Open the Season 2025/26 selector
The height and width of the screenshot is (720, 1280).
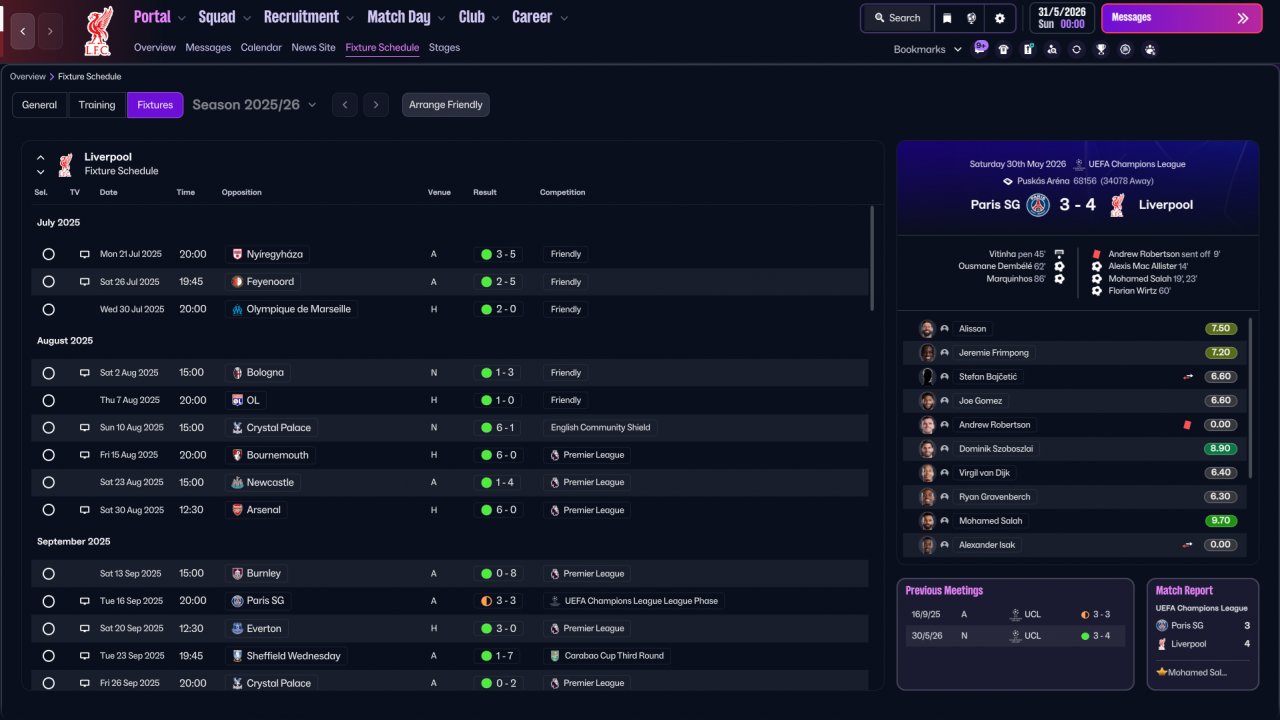(x=254, y=105)
